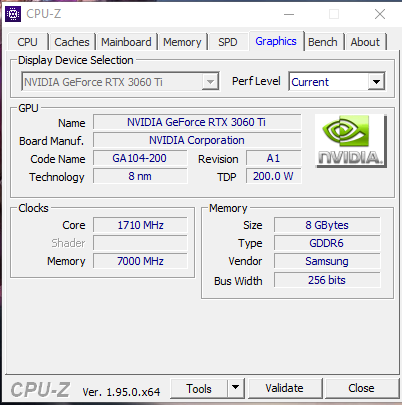
Task: Select the Memory tab
Action: [182, 42]
